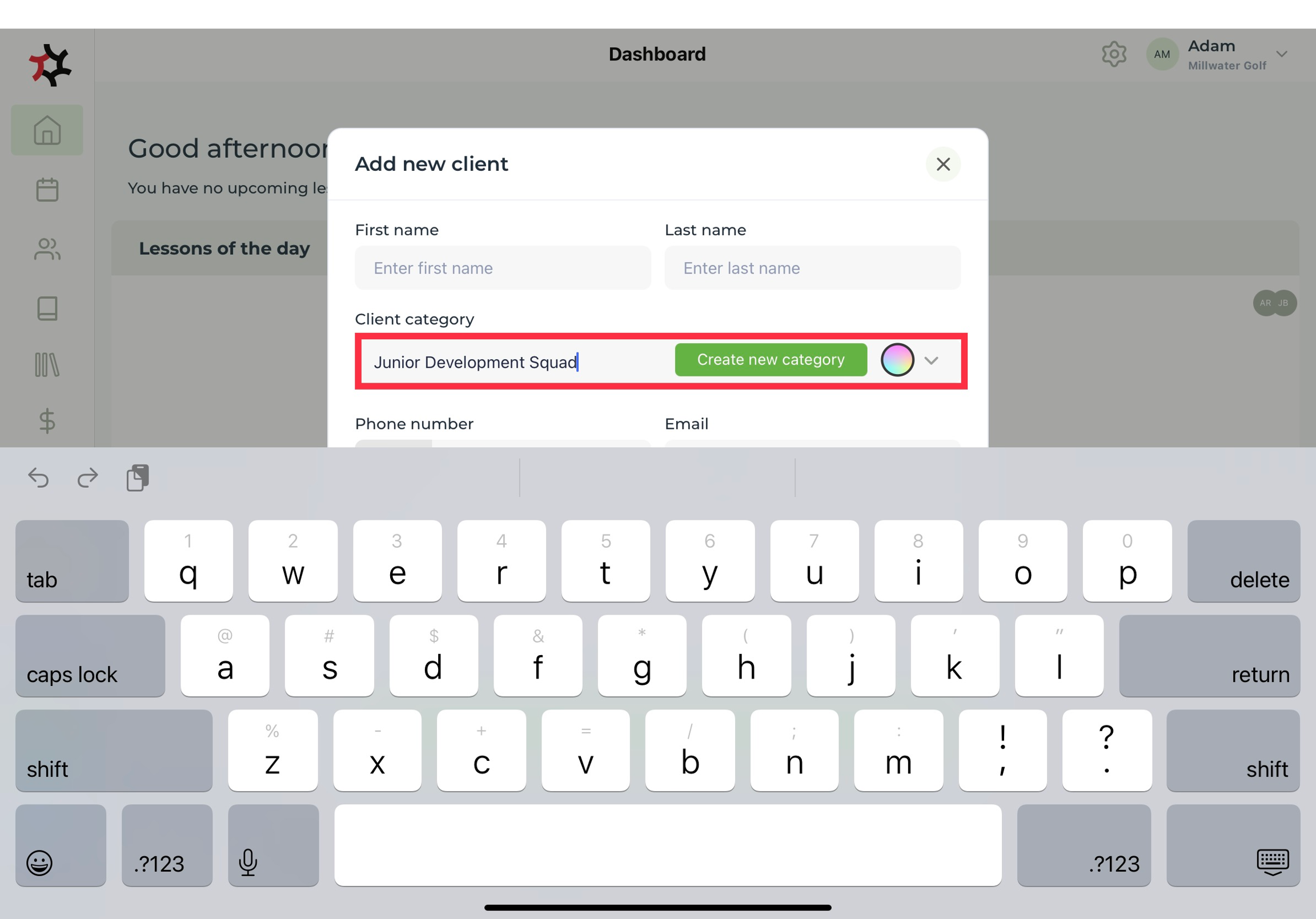Open the book icon in sidebar
This screenshot has width=1316, height=919.
point(47,308)
